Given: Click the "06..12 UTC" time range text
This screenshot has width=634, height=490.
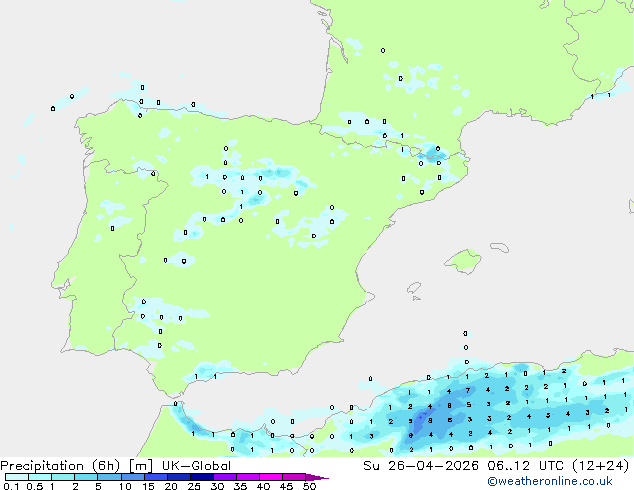Looking at the screenshot, I should point(525,466).
